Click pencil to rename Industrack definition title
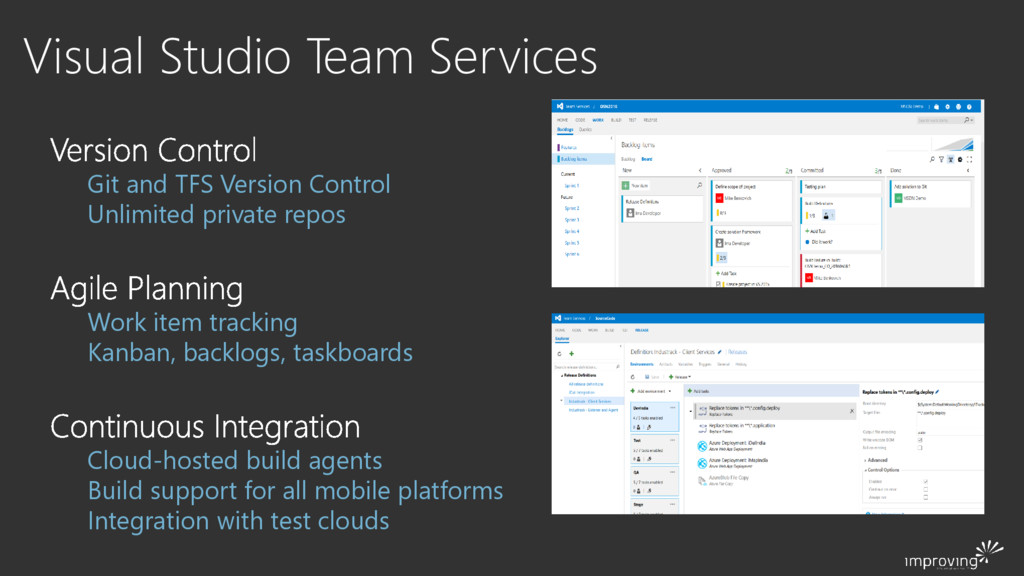Screen dimensions: 1024x576 click(720, 352)
